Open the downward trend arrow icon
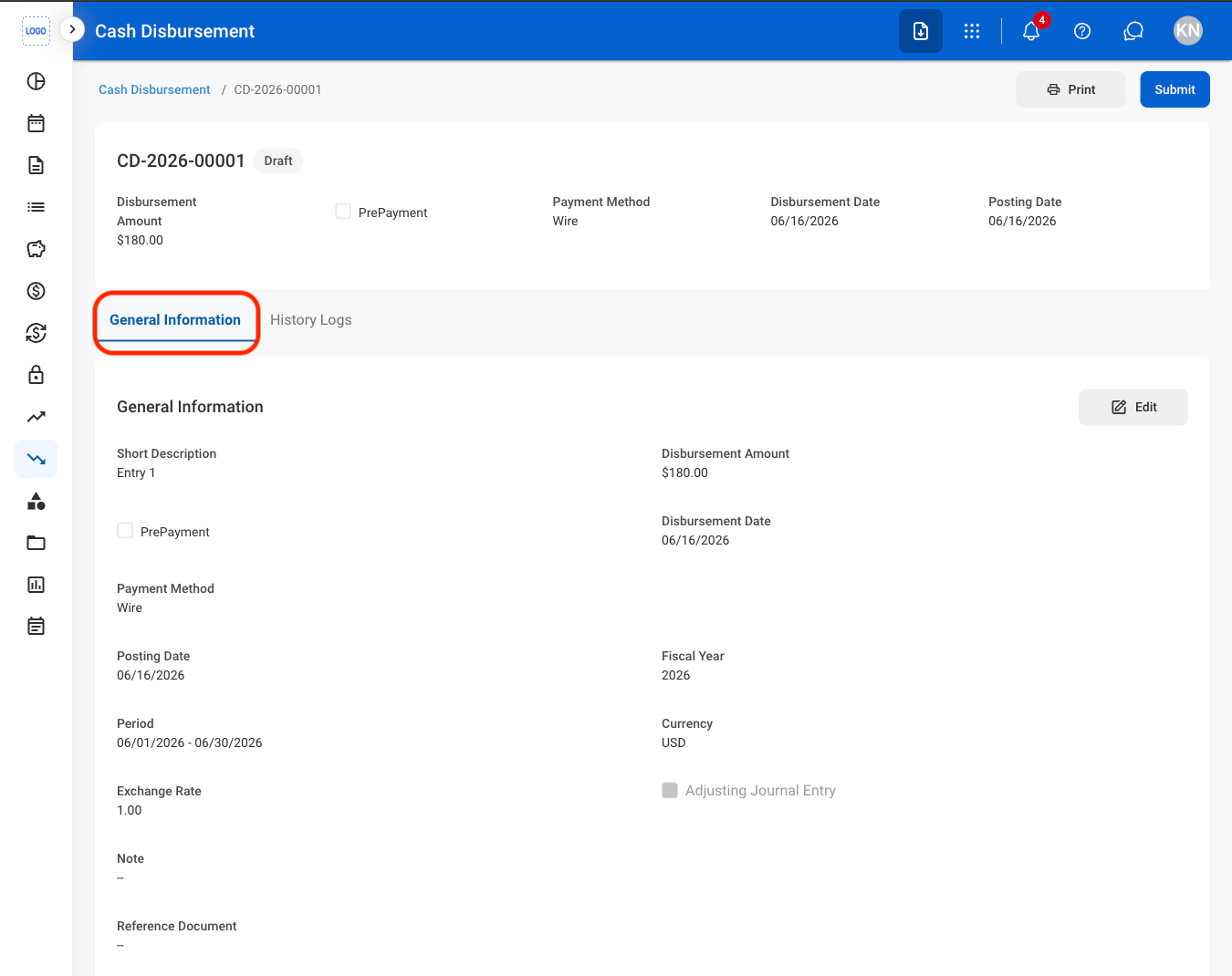Image resolution: width=1232 pixels, height=976 pixels. tap(36, 459)
